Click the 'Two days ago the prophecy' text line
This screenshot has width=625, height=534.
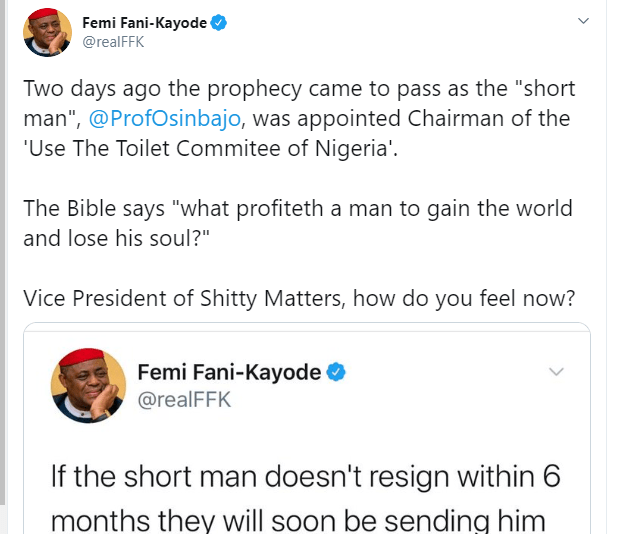tap(298, 88)
